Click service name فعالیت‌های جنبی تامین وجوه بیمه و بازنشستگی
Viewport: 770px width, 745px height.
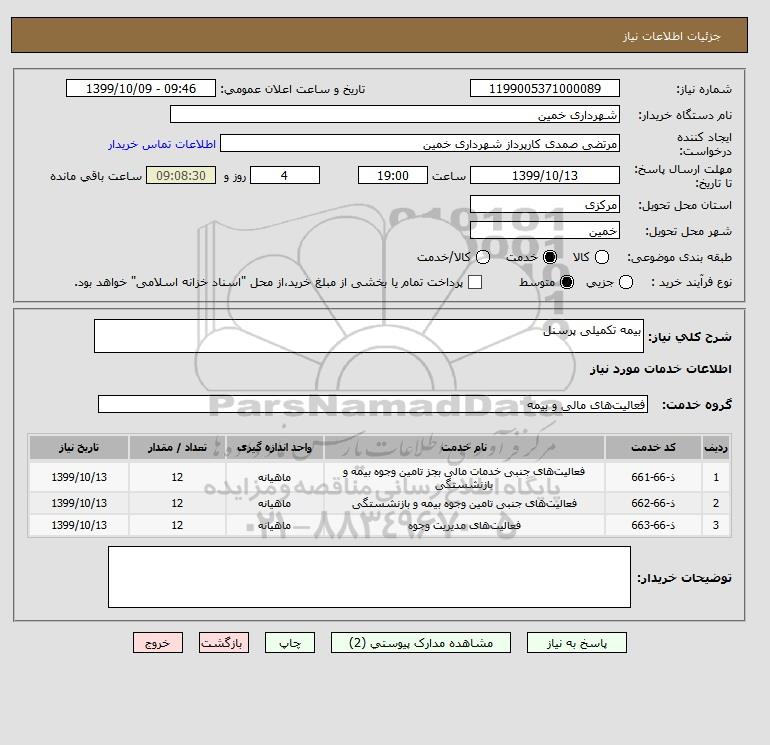pyautogui.click(x=464, y=503)
